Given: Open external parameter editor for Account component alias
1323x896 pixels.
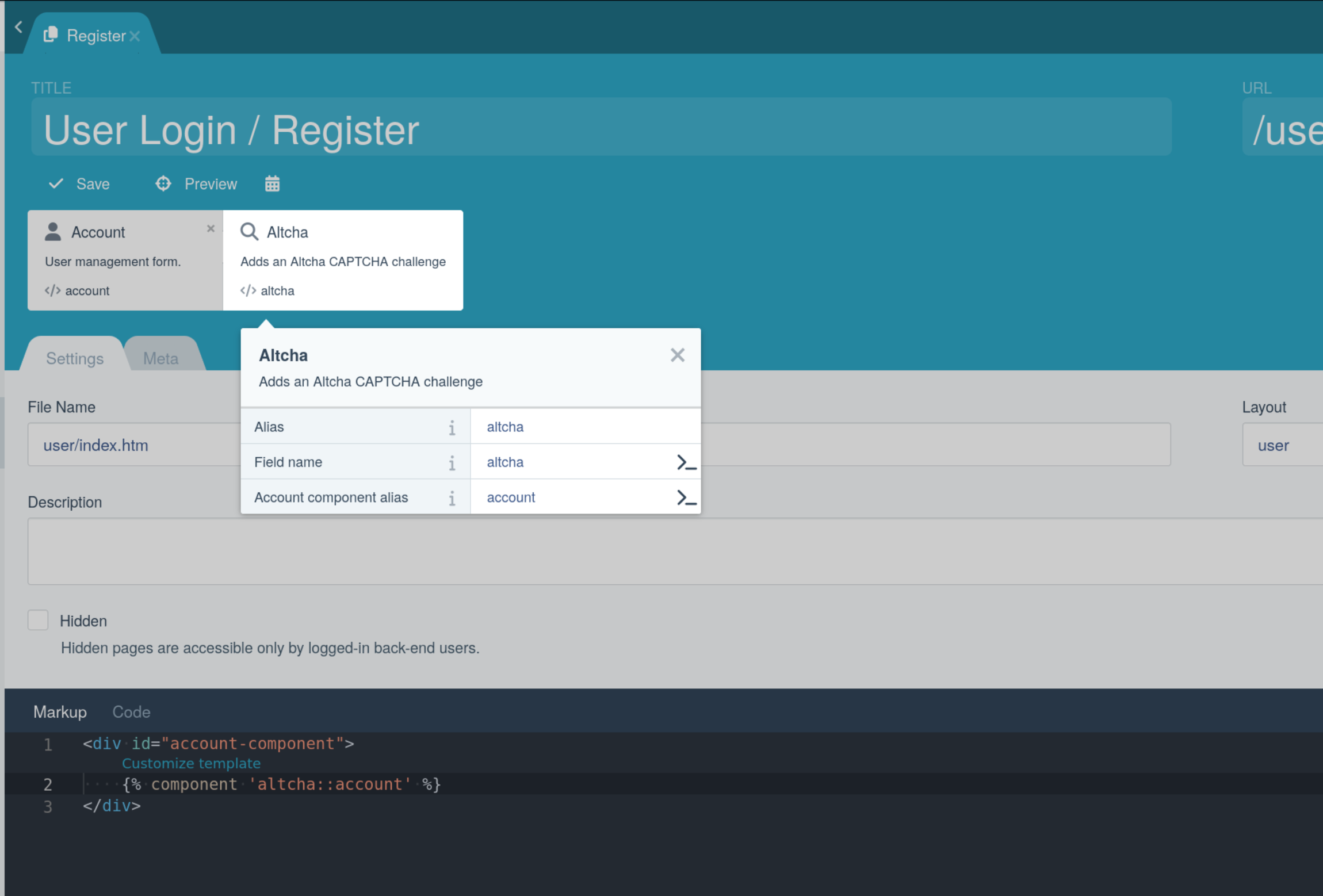Looking at the screenshot, I should point(687,497).
